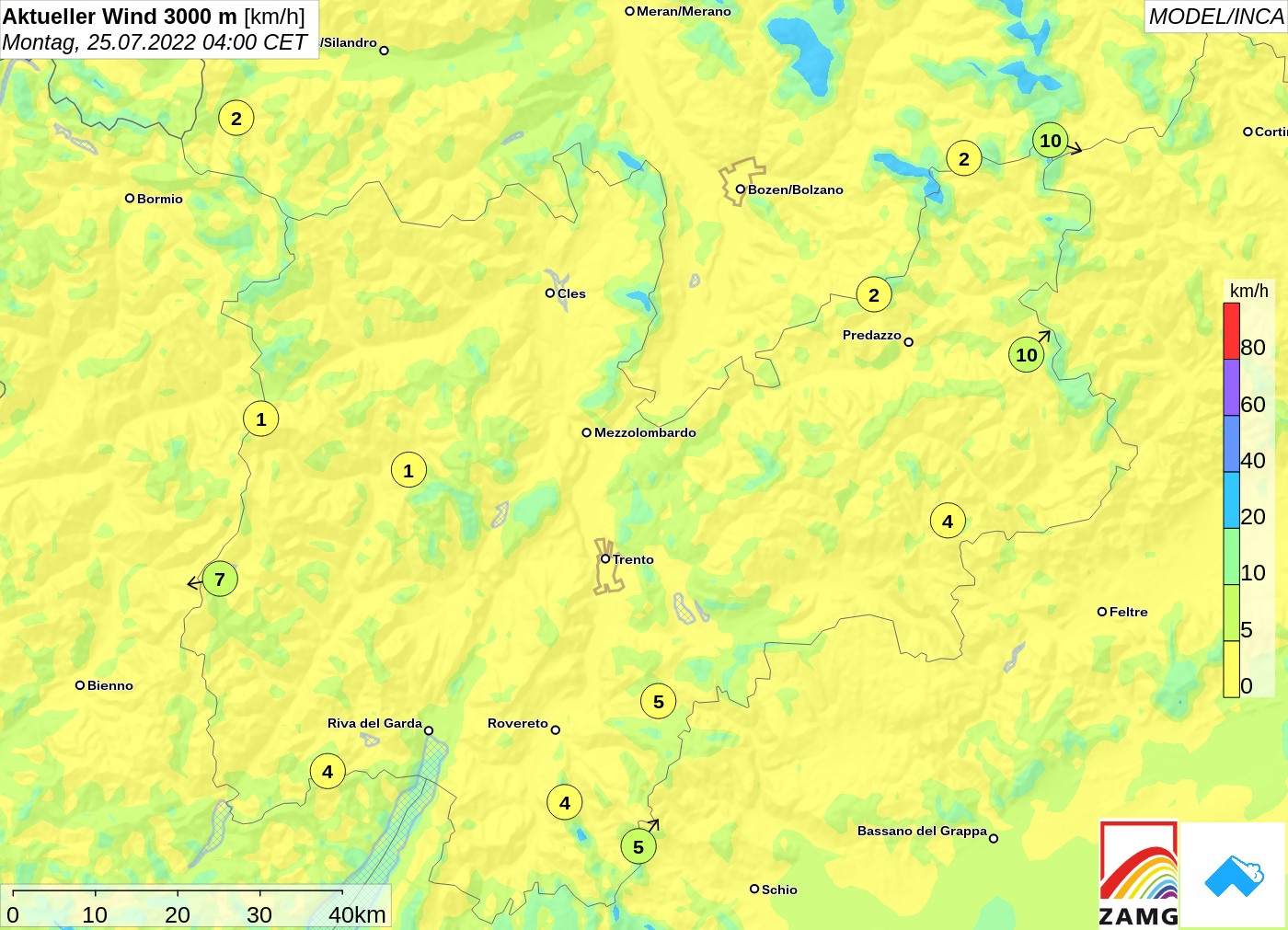Click the Cles label
1288x930 pixels.
(x=571, y=293)
